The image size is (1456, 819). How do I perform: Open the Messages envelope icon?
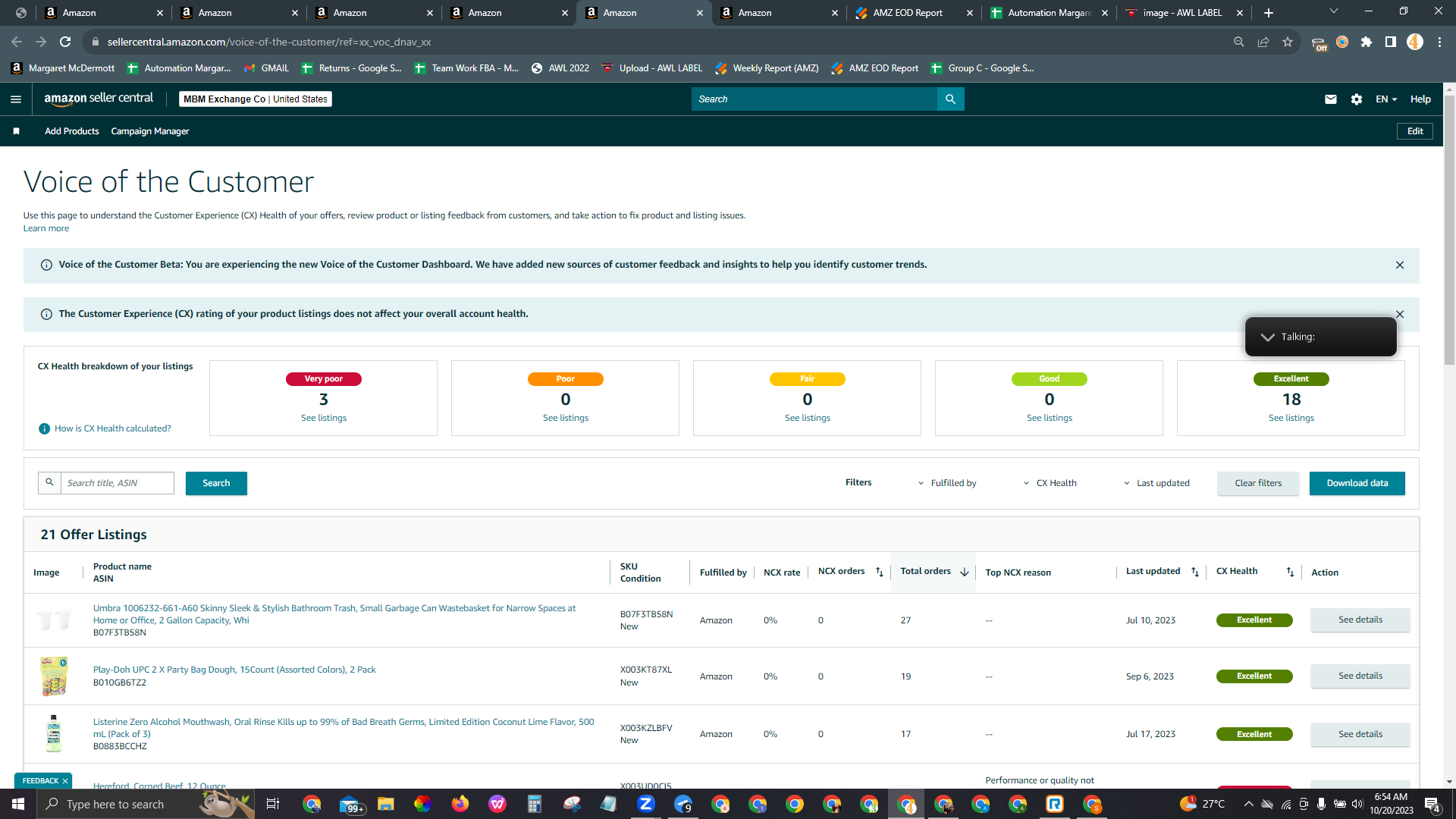pos(1331,99)
